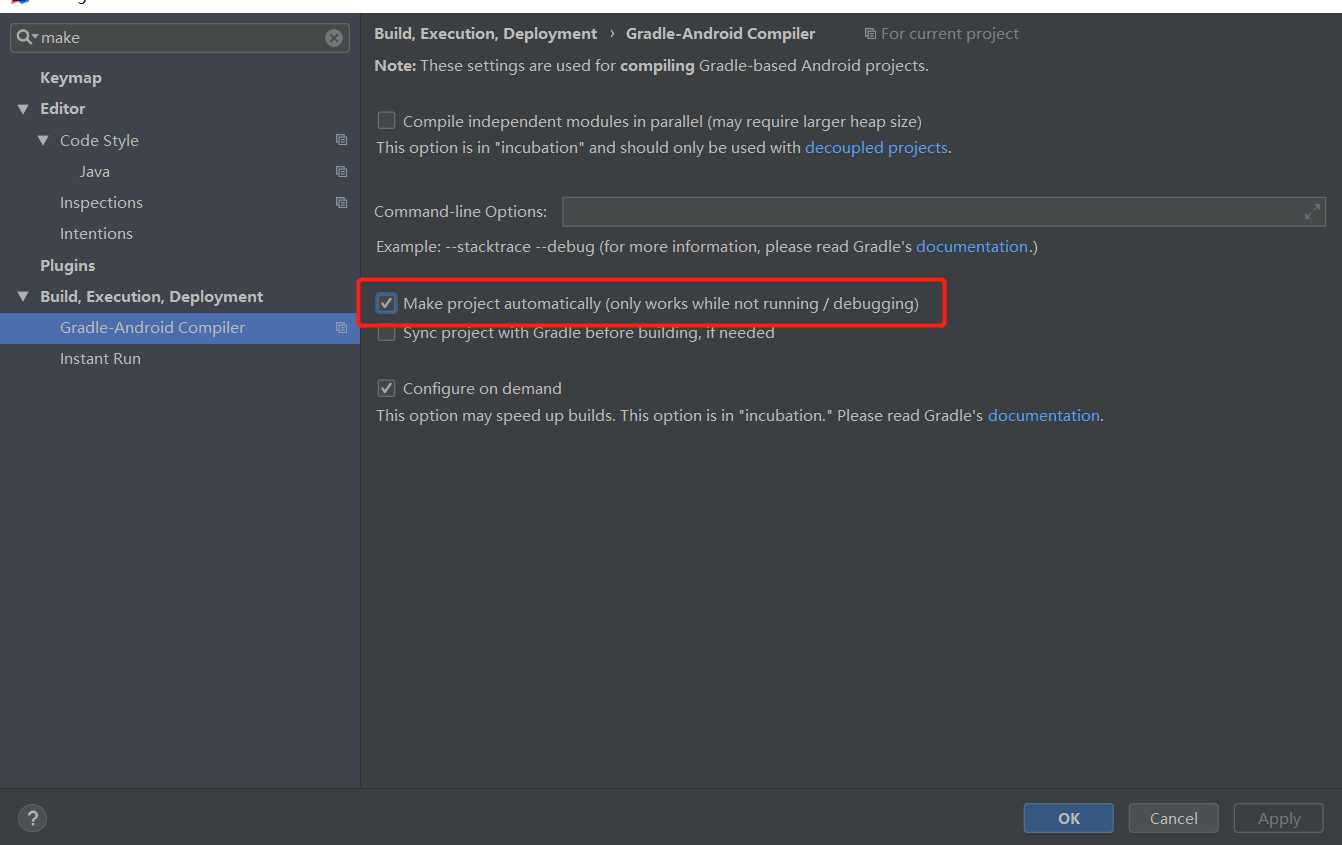Open the Keymap settings page
Image resolution: width=1342 pixels, height=845 pixels.
(71, 77)
